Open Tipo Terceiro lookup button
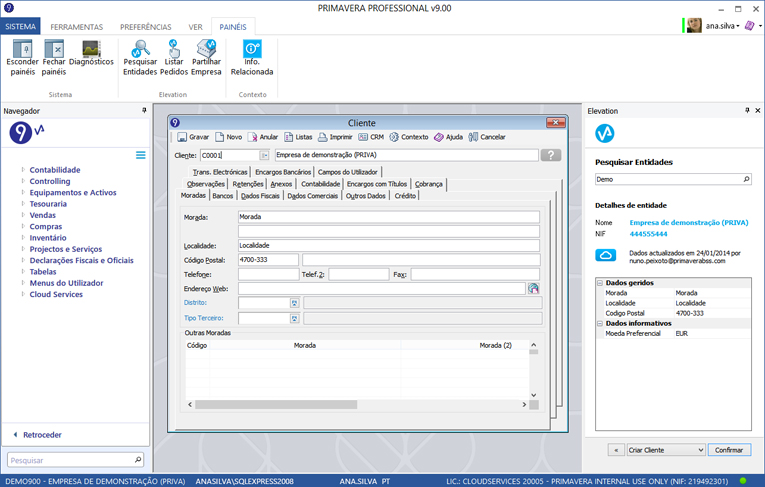 (x=294, y=318)
